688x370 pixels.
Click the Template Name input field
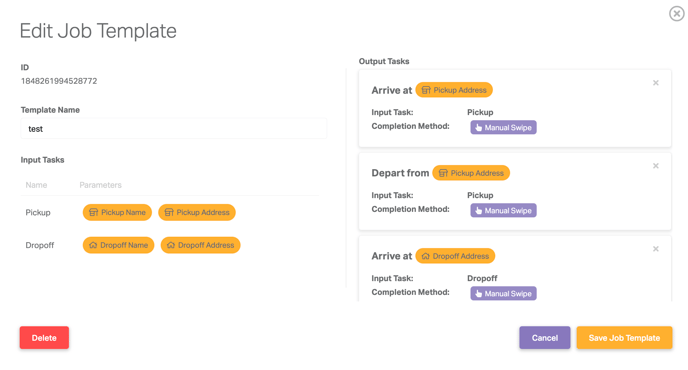pos(174,129)
